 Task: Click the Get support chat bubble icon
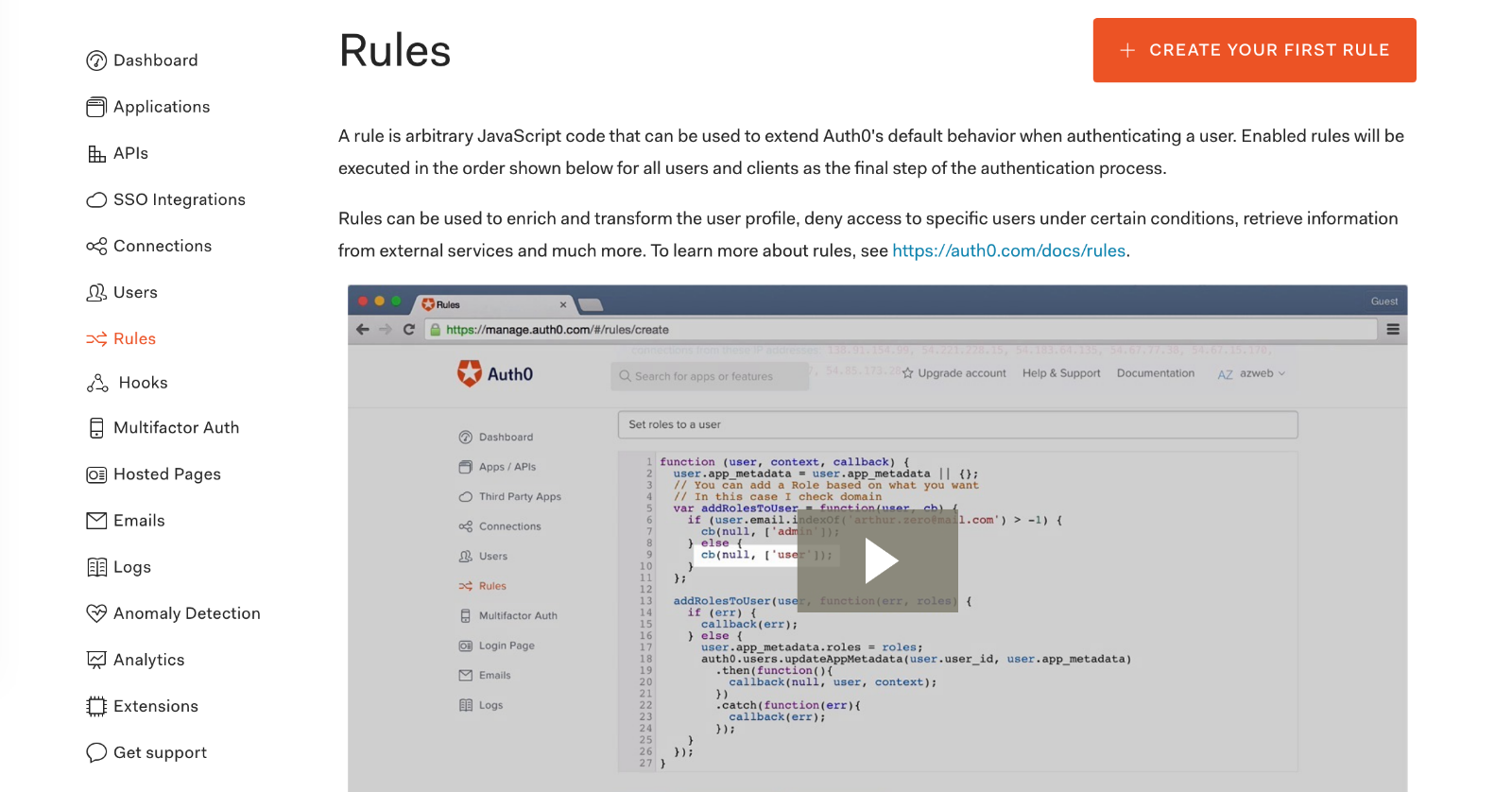click(x=96, y=752)
